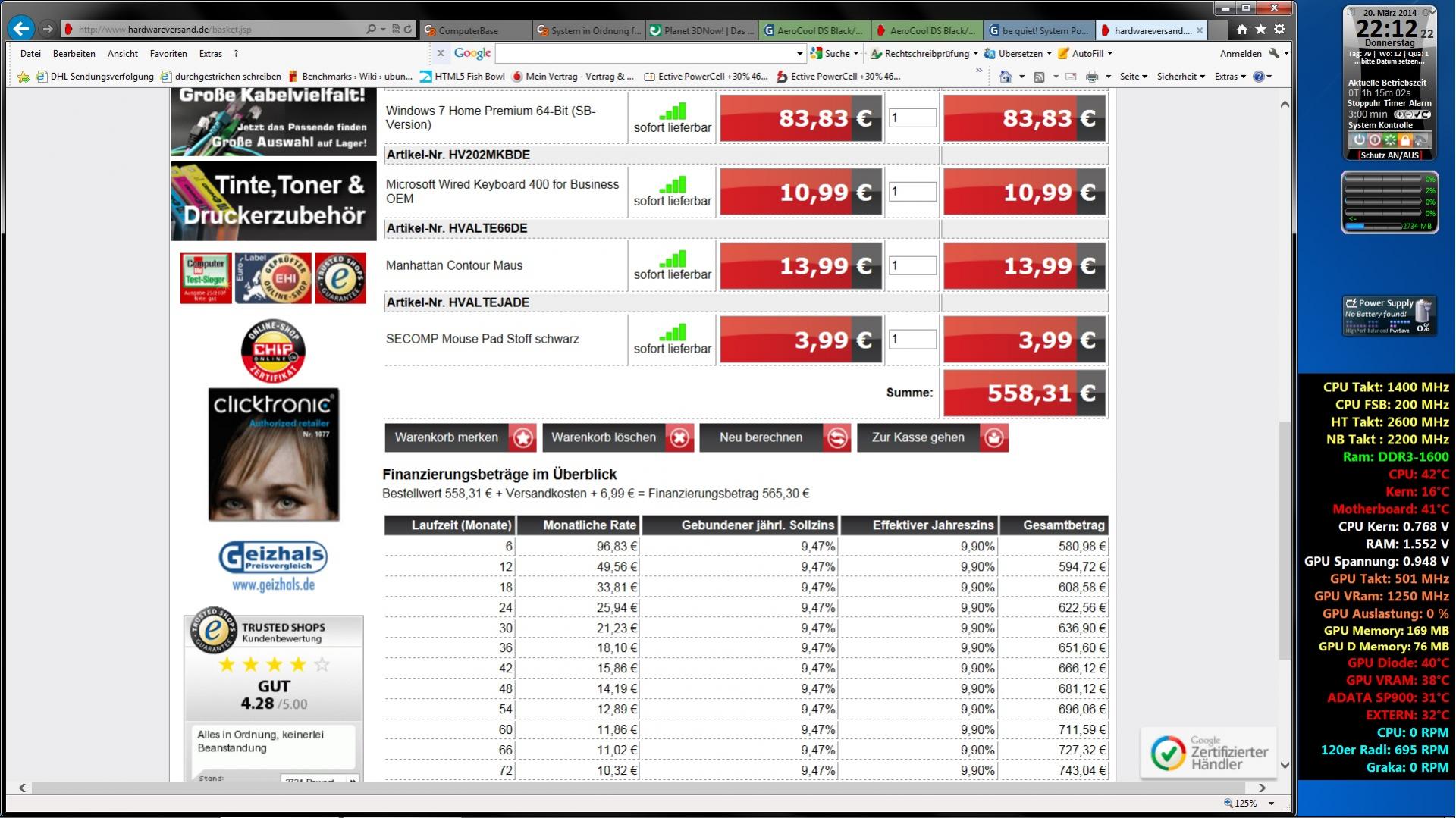Open the HTML5 Fish Bowl favorite

pyautogui.click(x=463, y=77)
